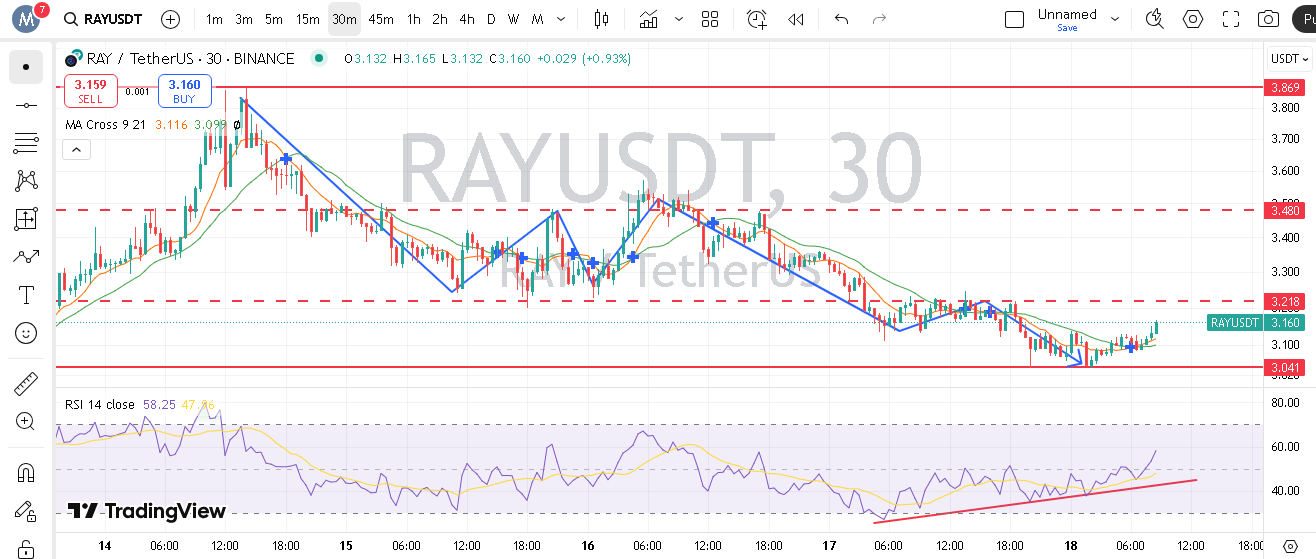Open the indicator templates dropdown chevron
1316x559 pixels.
[679, 19]
